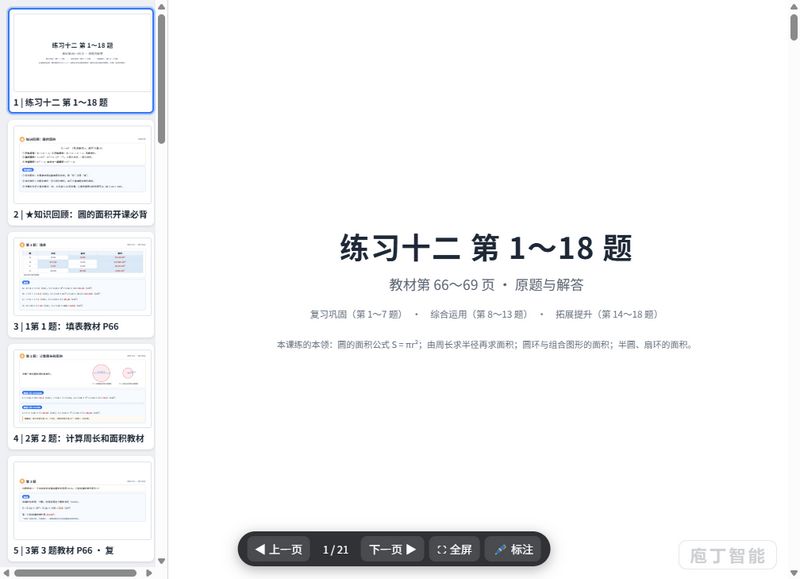Click the text 拓展提升（第14~18题）

click(x=607, y=314)
